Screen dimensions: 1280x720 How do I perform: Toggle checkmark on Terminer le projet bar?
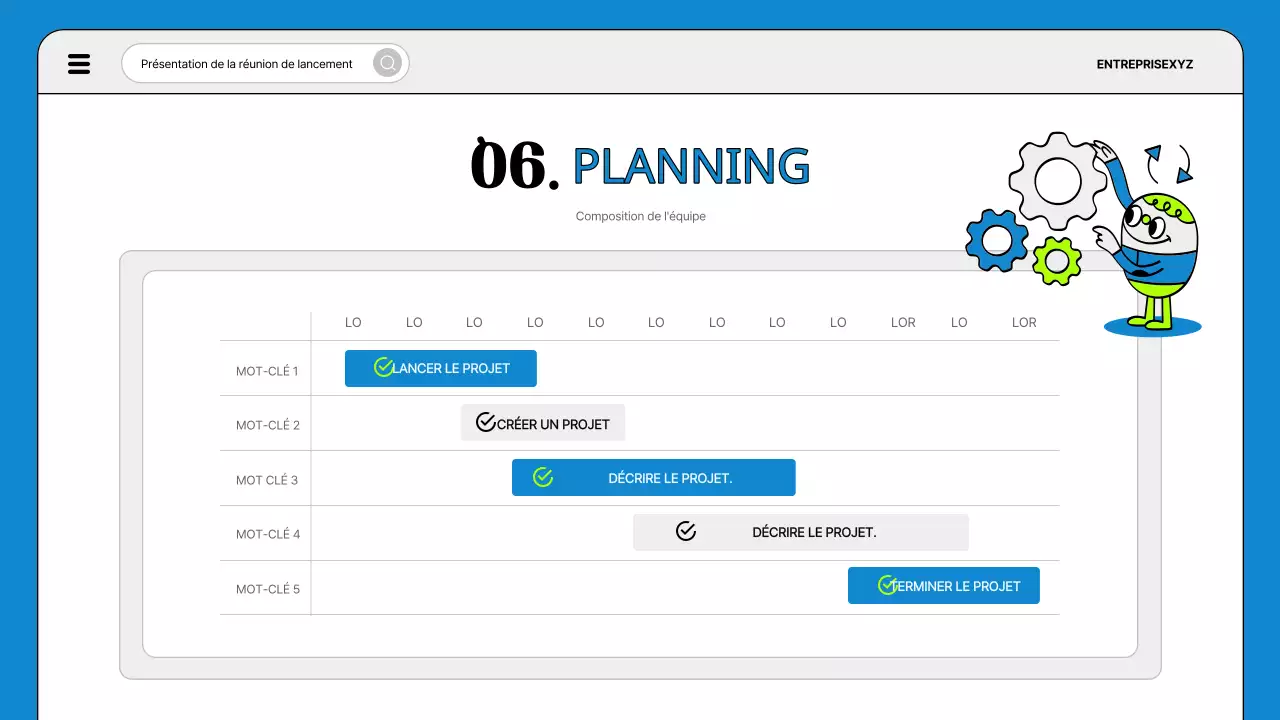coord(886,585)
